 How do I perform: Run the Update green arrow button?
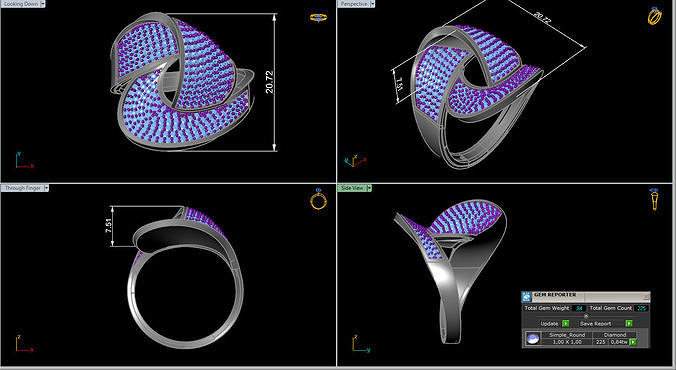566,323
